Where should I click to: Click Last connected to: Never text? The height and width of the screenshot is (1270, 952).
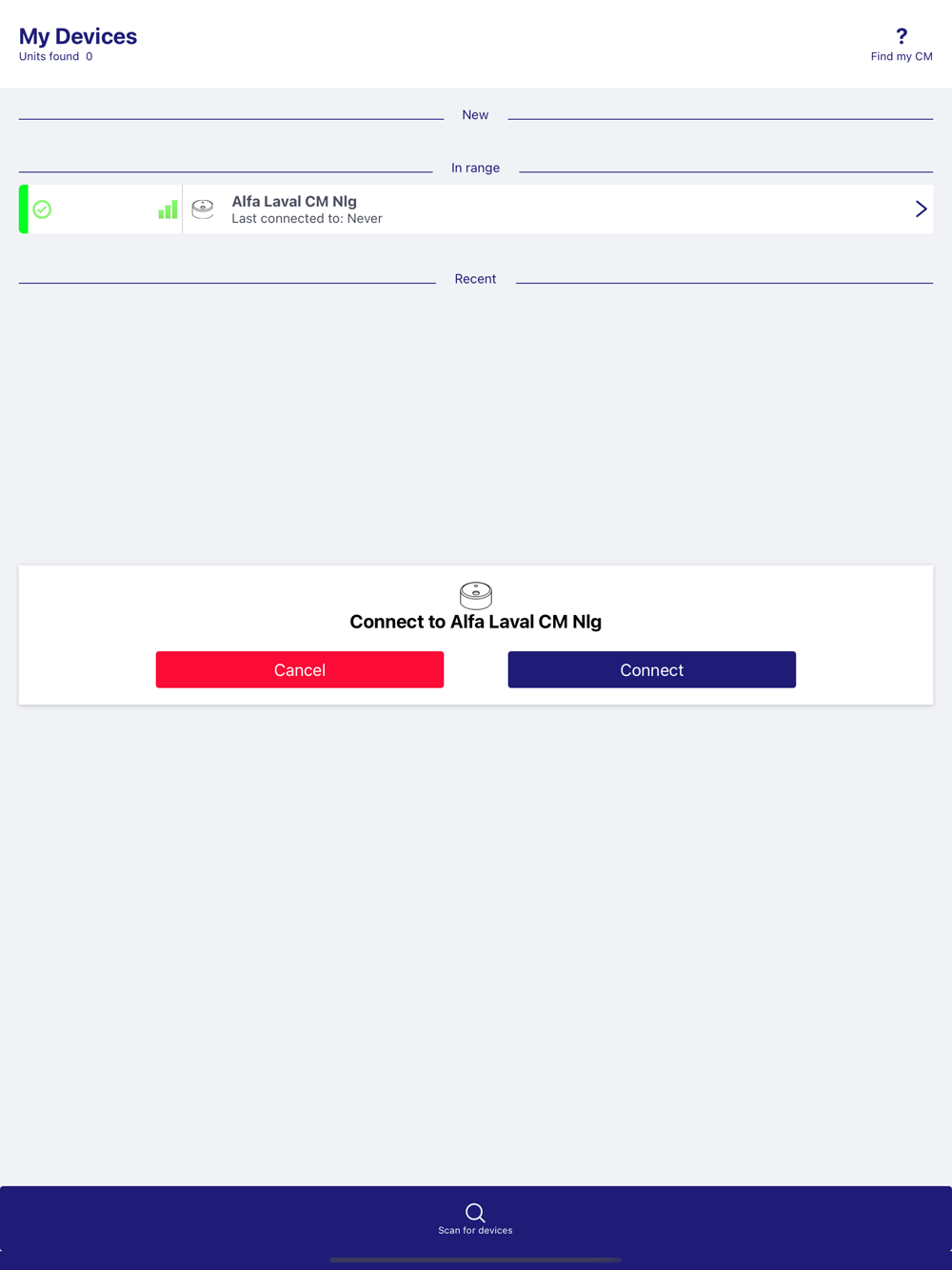307,218
